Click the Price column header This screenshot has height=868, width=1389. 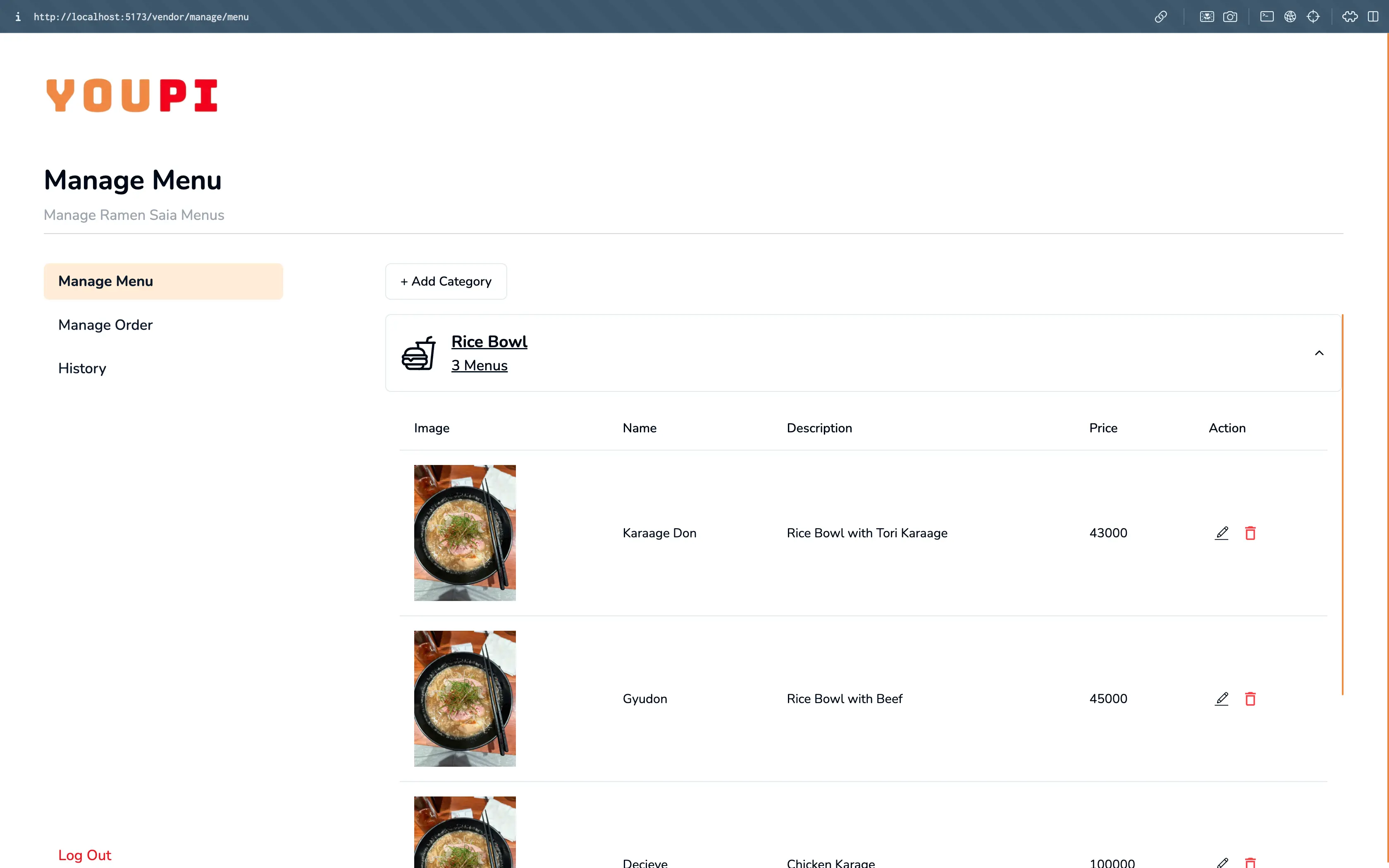pos(1103,428)
